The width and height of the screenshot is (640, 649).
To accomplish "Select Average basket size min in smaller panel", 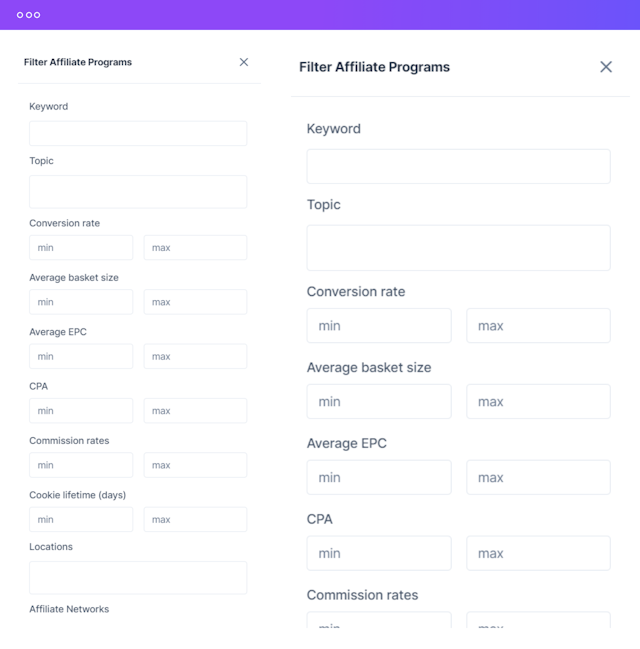I will (x=81, y=302).
